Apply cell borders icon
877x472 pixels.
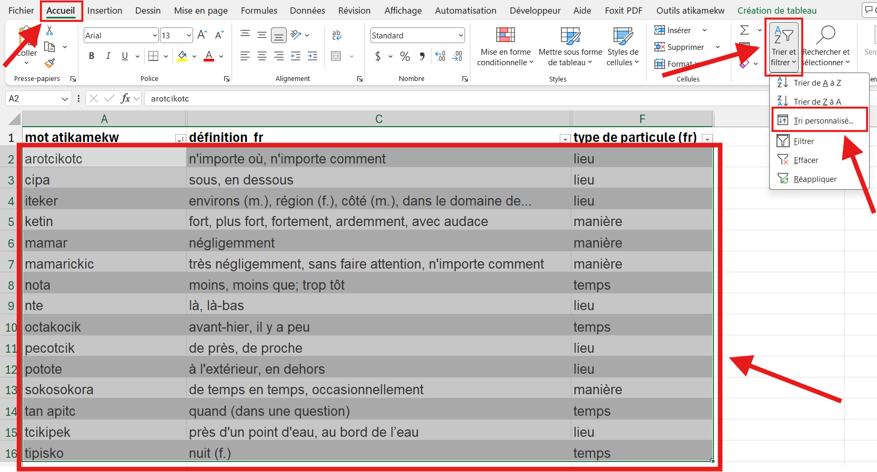(x=153, y=56)
